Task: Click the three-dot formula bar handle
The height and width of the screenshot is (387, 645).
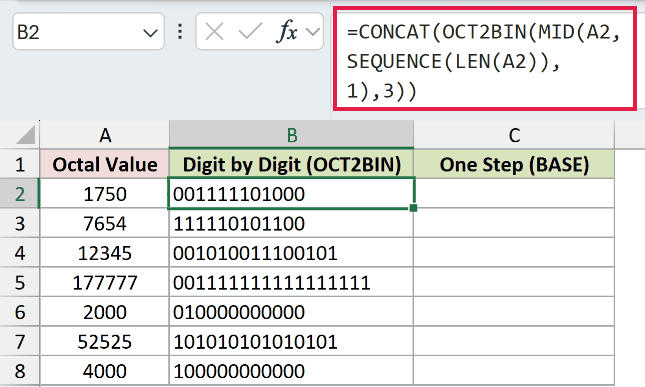Action: click(x=180, y=32)
